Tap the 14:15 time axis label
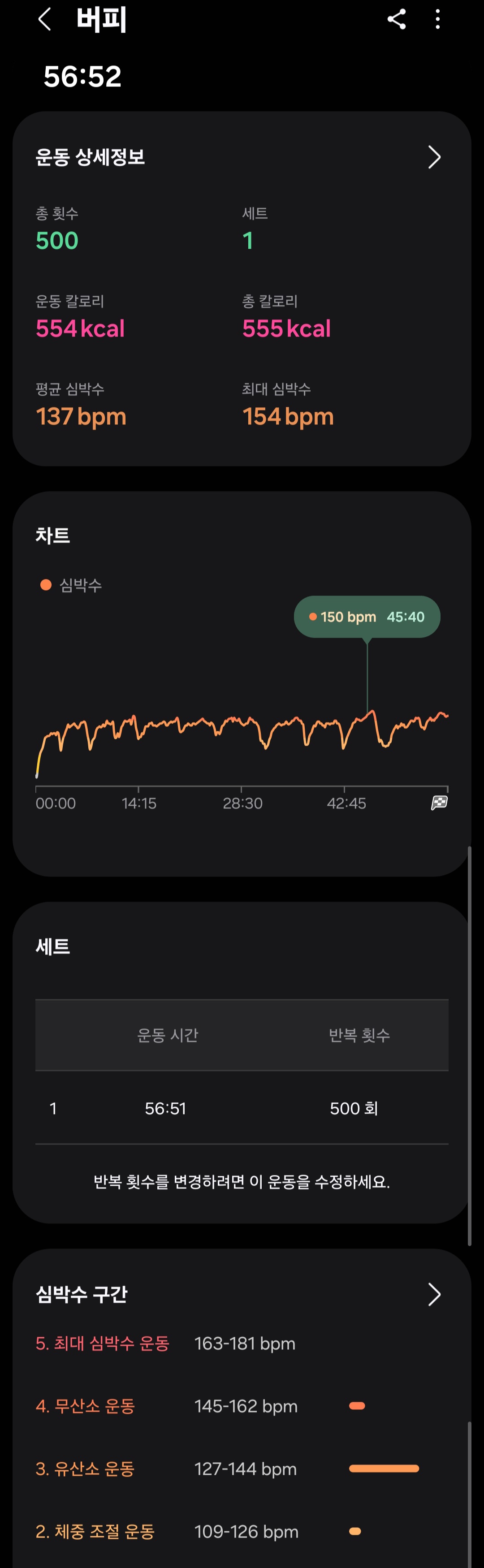 click(x=139, y=803)
